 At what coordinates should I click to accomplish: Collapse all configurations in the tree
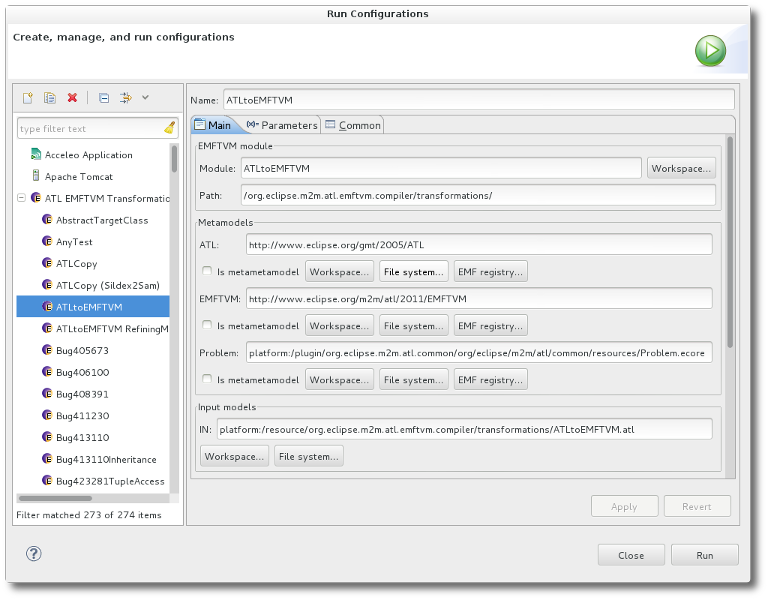click(104, 98)
